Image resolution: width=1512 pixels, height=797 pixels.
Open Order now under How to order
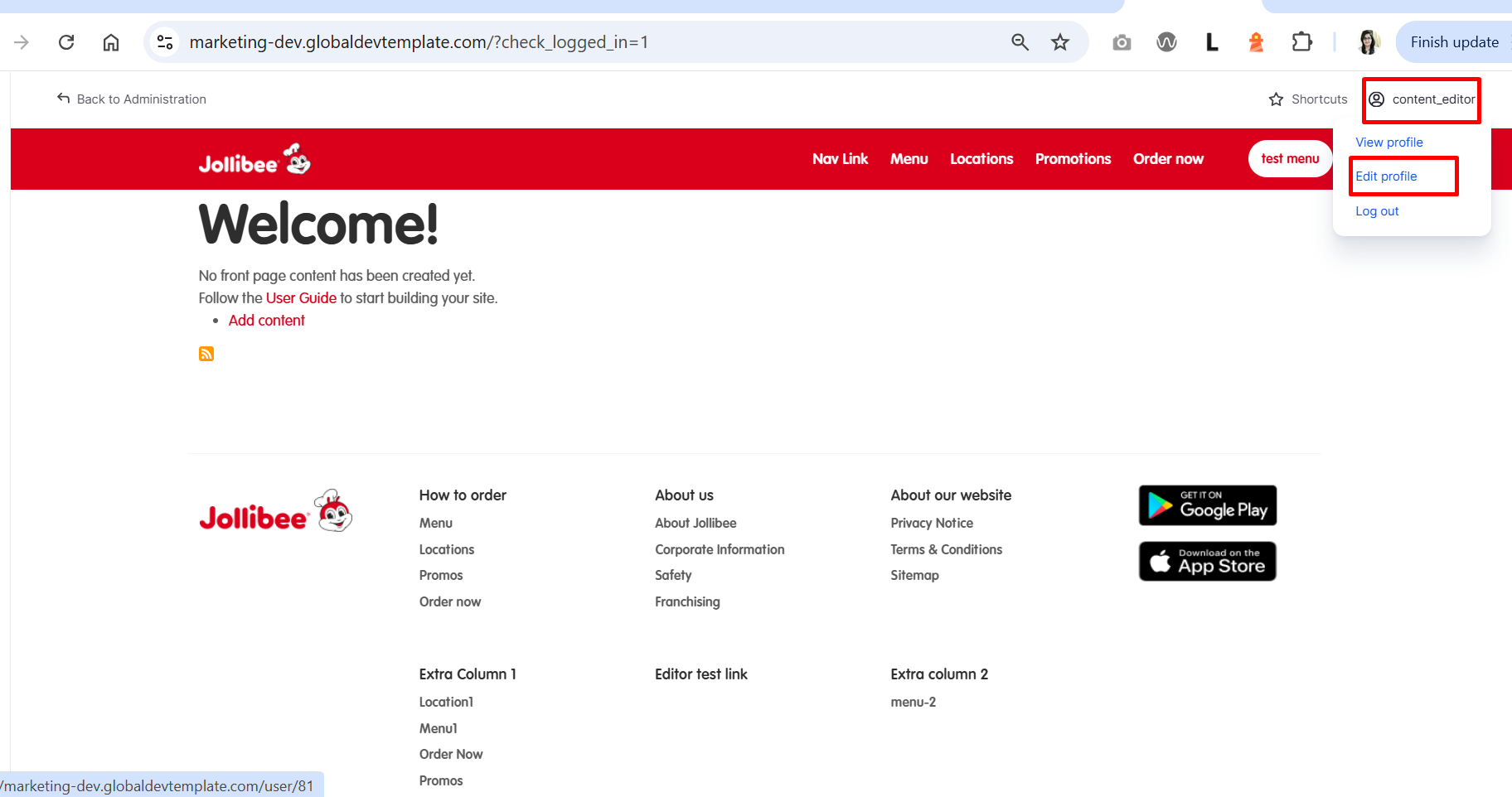(450, 602)
